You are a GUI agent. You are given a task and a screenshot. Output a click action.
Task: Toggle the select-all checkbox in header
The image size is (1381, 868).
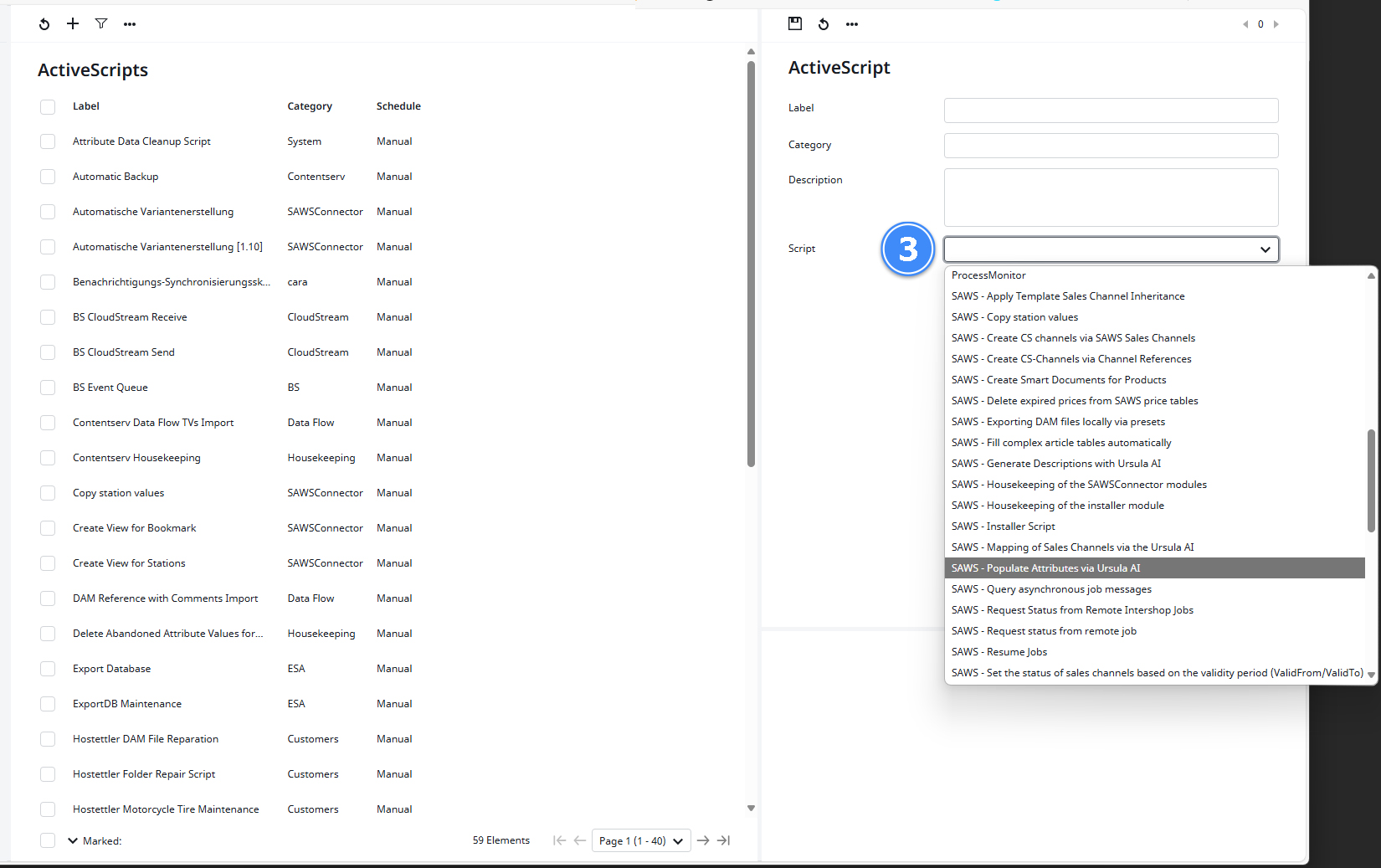(48, 107)
